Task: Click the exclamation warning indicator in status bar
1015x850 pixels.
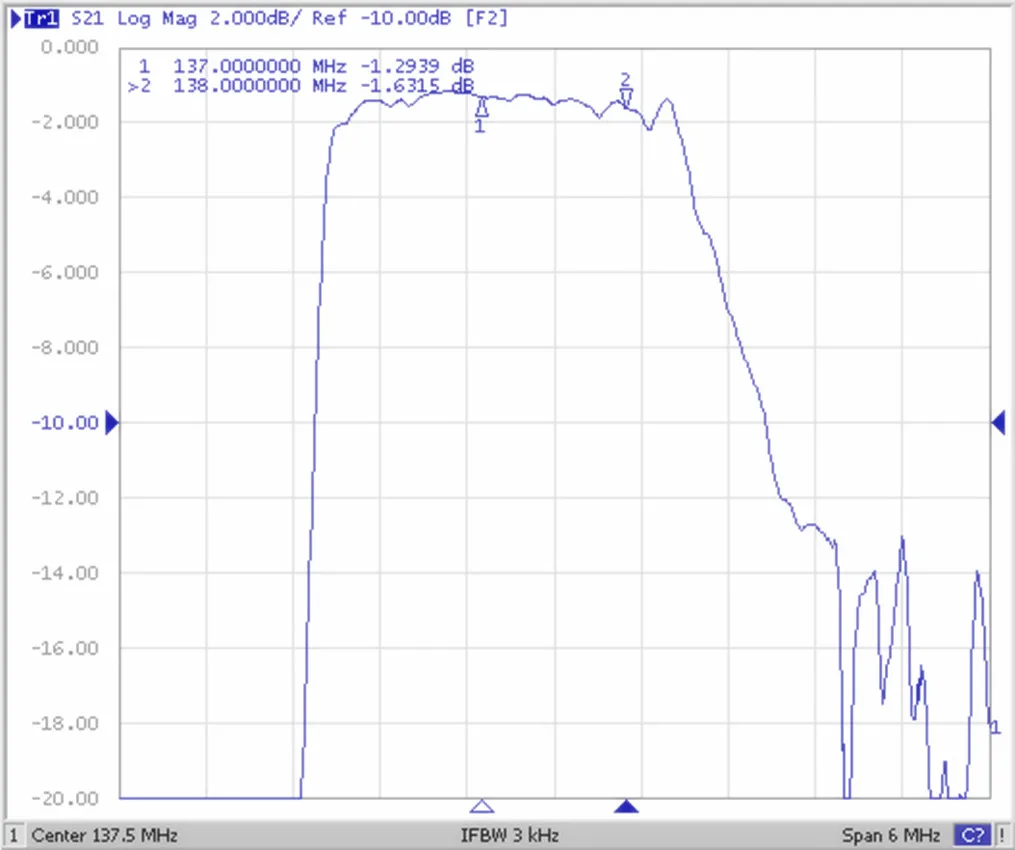Action: click(1002, 835)
